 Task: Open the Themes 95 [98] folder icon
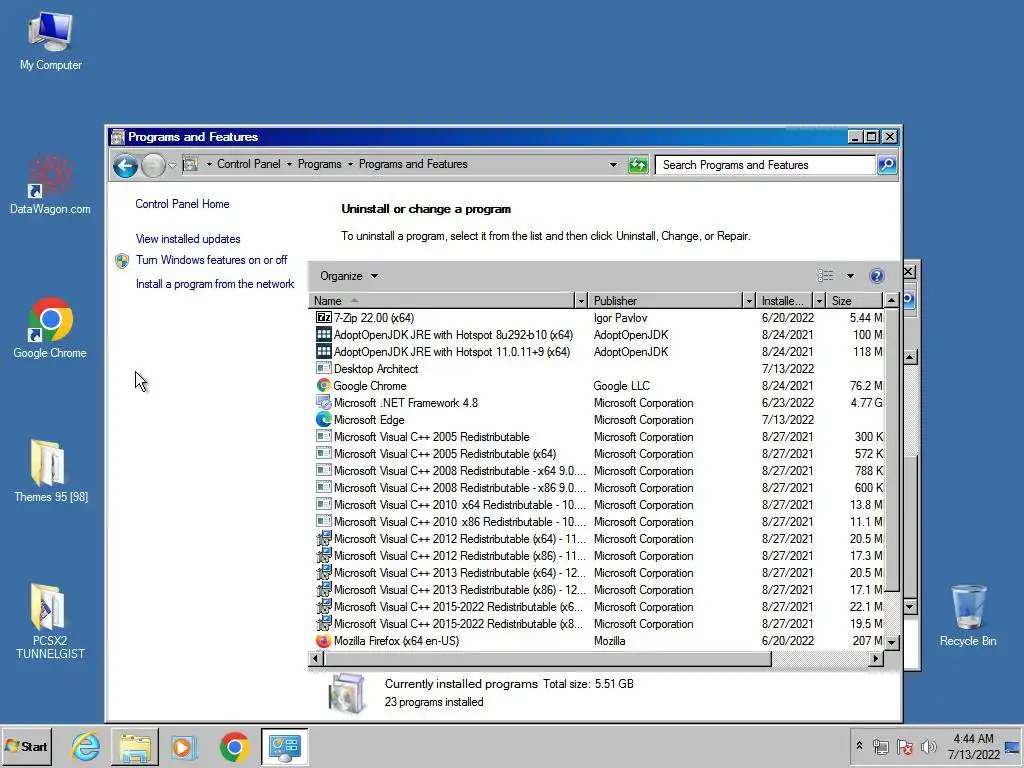click(x=50, y=472)
